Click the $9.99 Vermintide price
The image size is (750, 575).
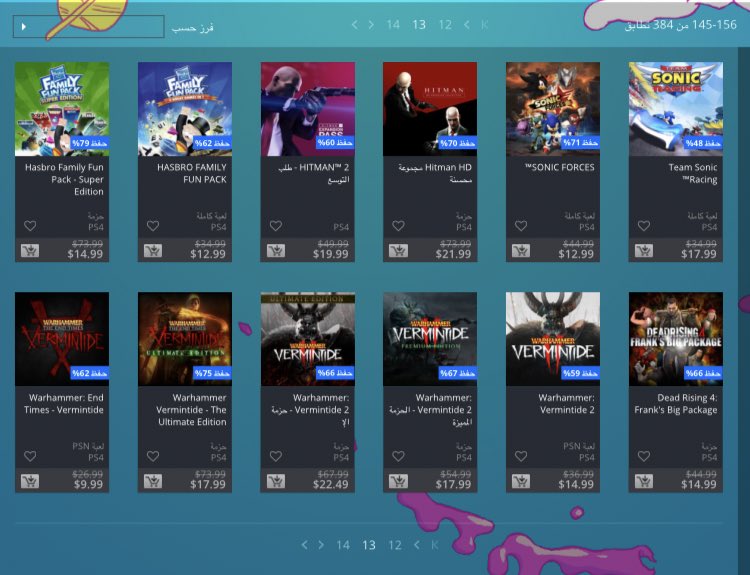tap(88, 485)
